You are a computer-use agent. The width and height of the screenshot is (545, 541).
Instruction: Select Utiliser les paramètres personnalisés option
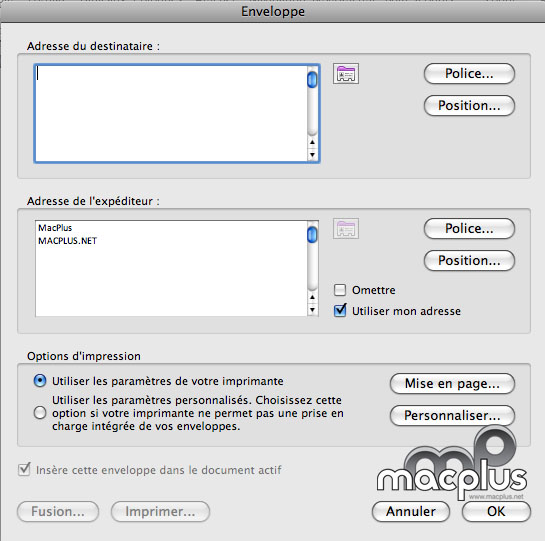pos(40,413)
